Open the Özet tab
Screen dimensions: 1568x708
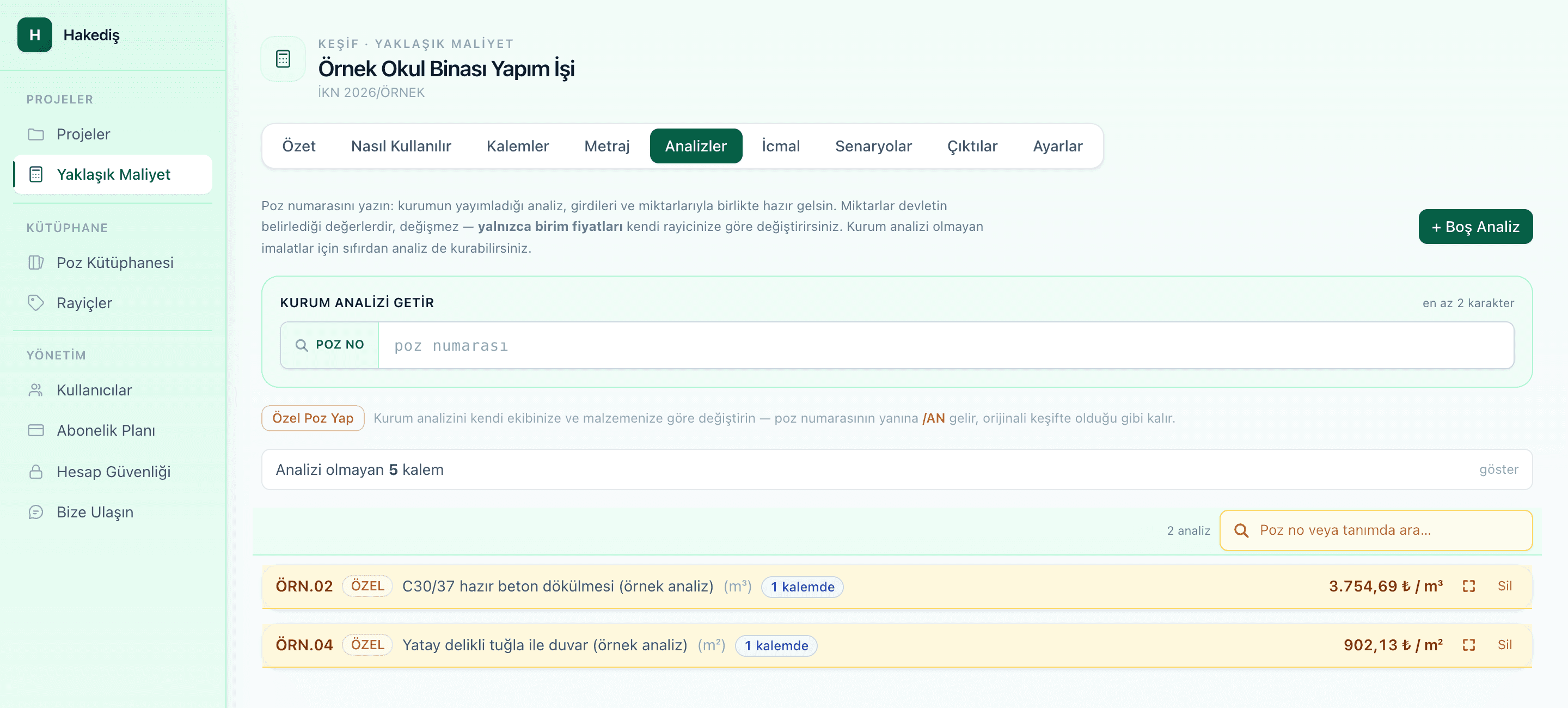click(299, 146)
